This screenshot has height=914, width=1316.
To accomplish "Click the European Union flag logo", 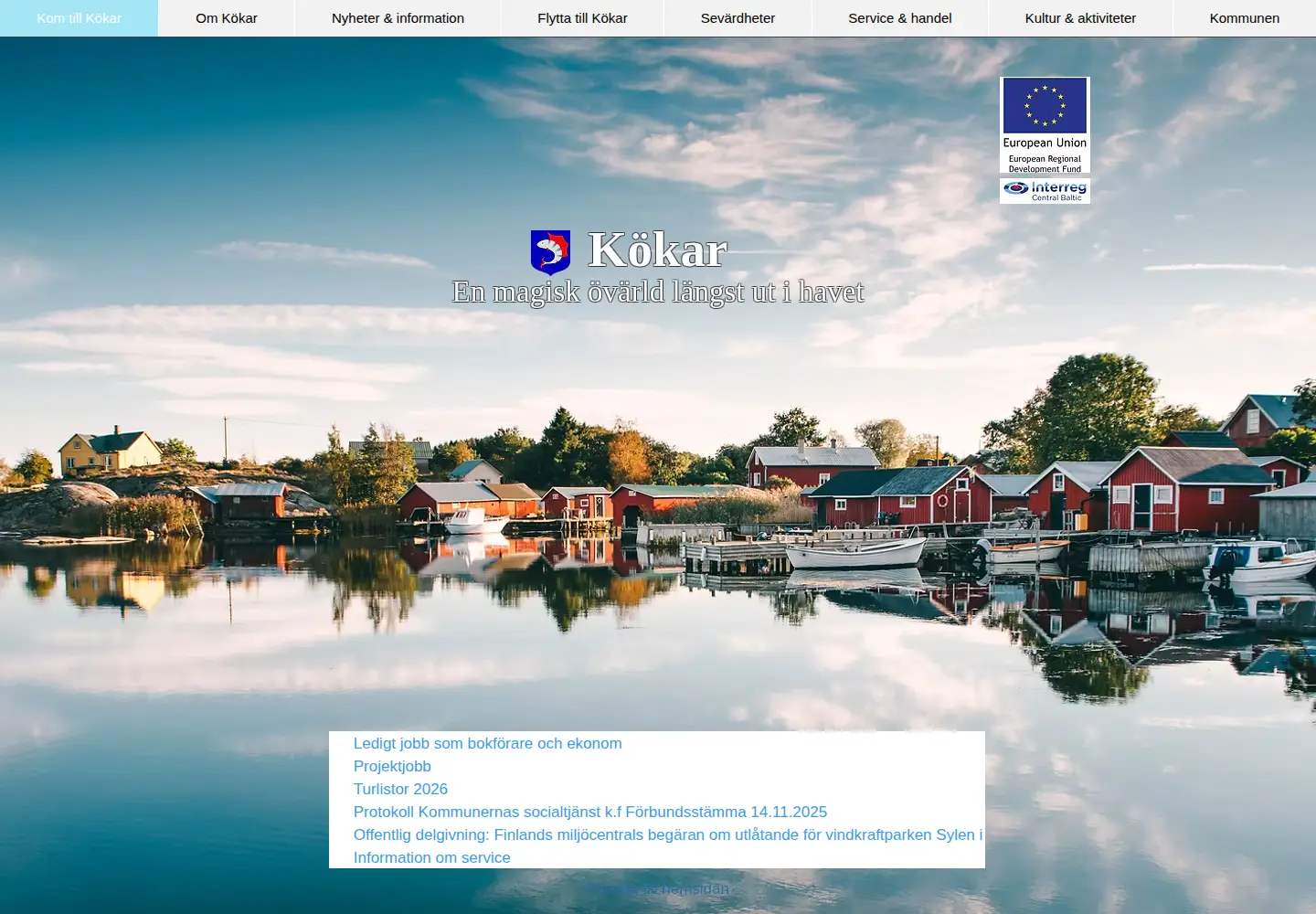I will click(1045, 106).
